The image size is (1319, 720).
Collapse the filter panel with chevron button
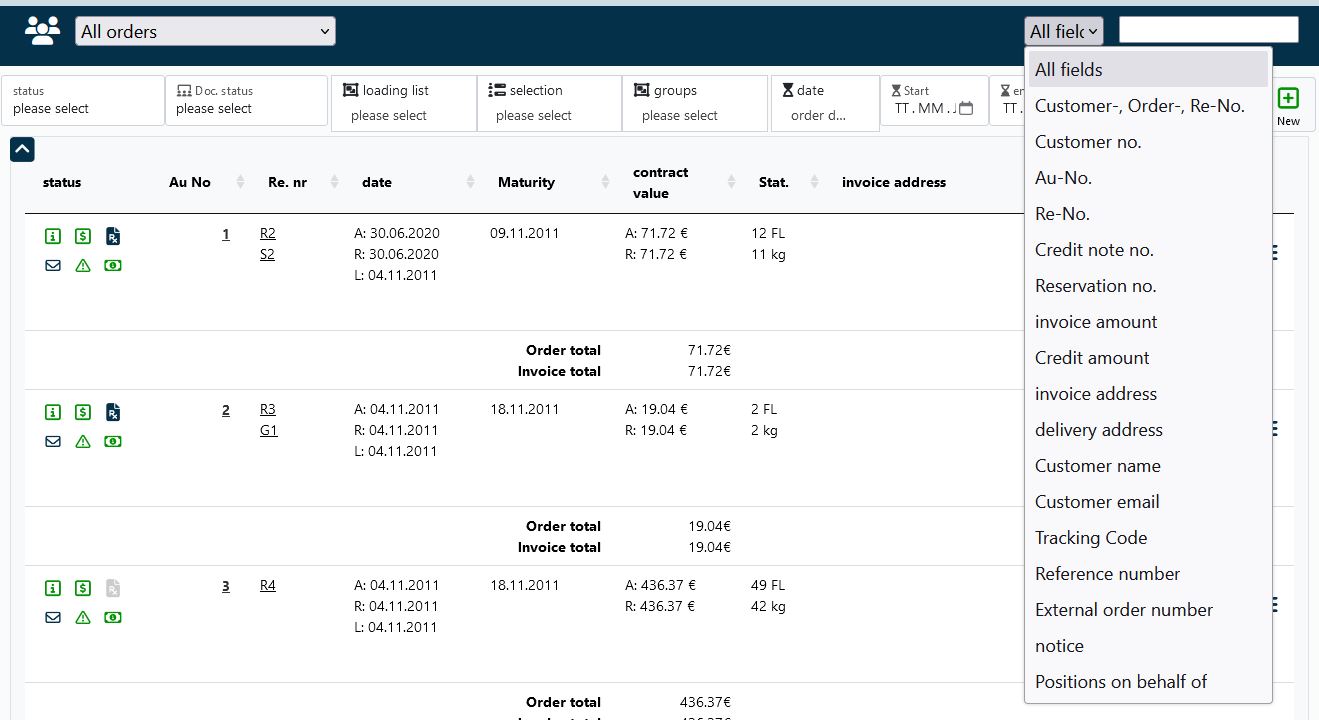coord(22,150)
